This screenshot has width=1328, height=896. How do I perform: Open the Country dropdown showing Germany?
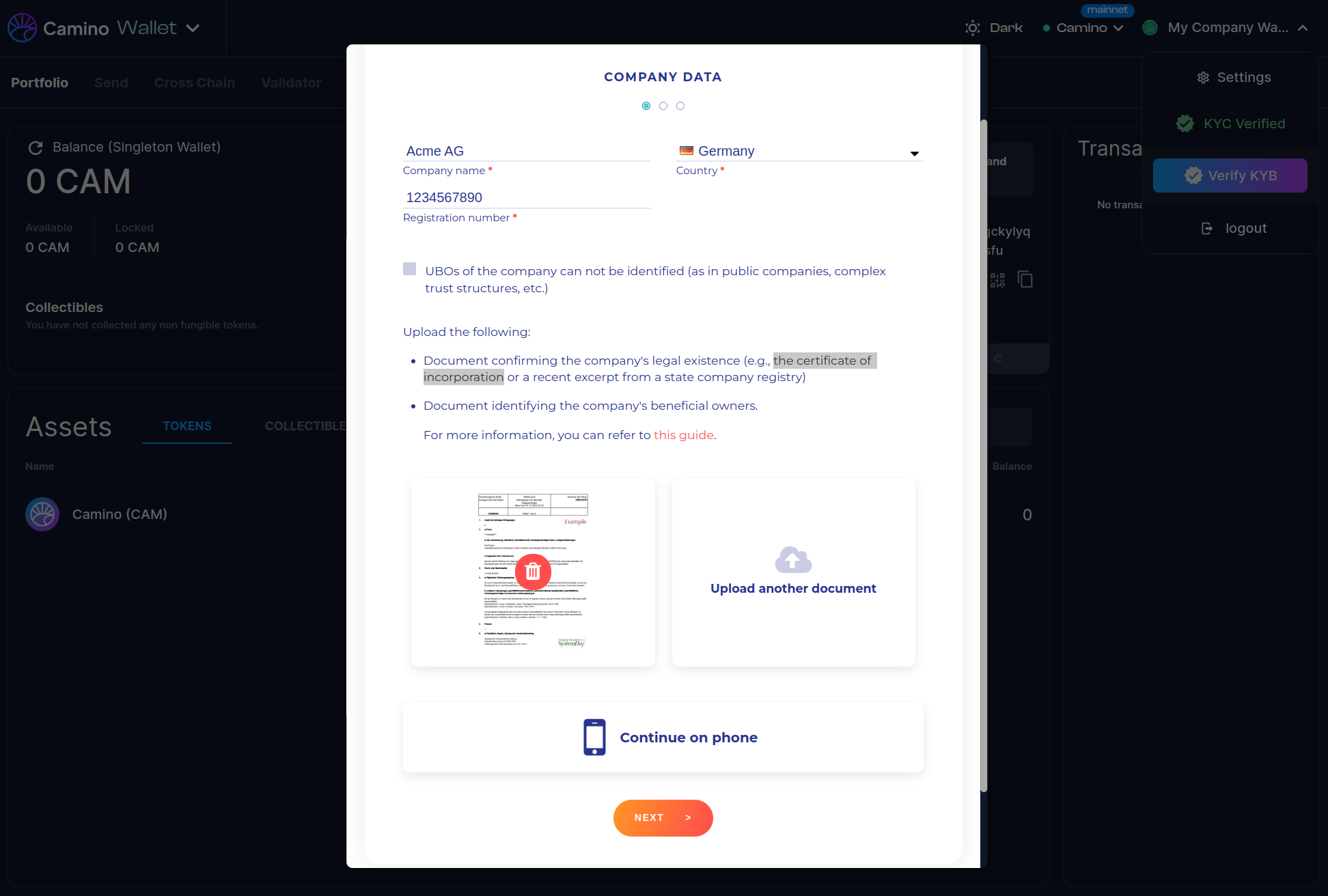pyautogui.click(x=799, y=151)
